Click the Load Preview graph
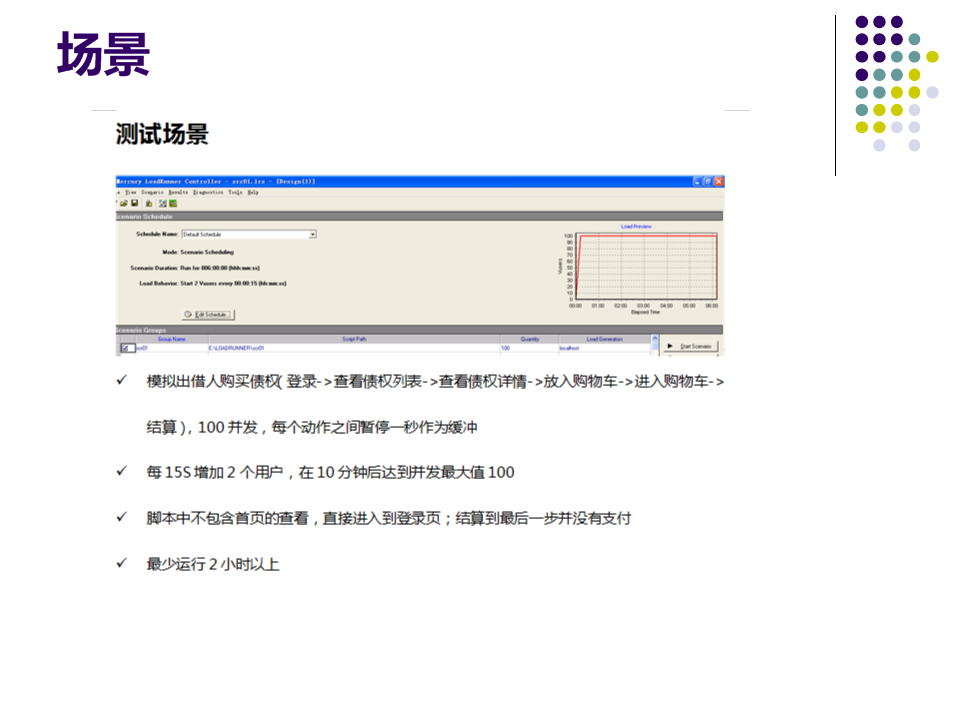 (x=647, y=268)
